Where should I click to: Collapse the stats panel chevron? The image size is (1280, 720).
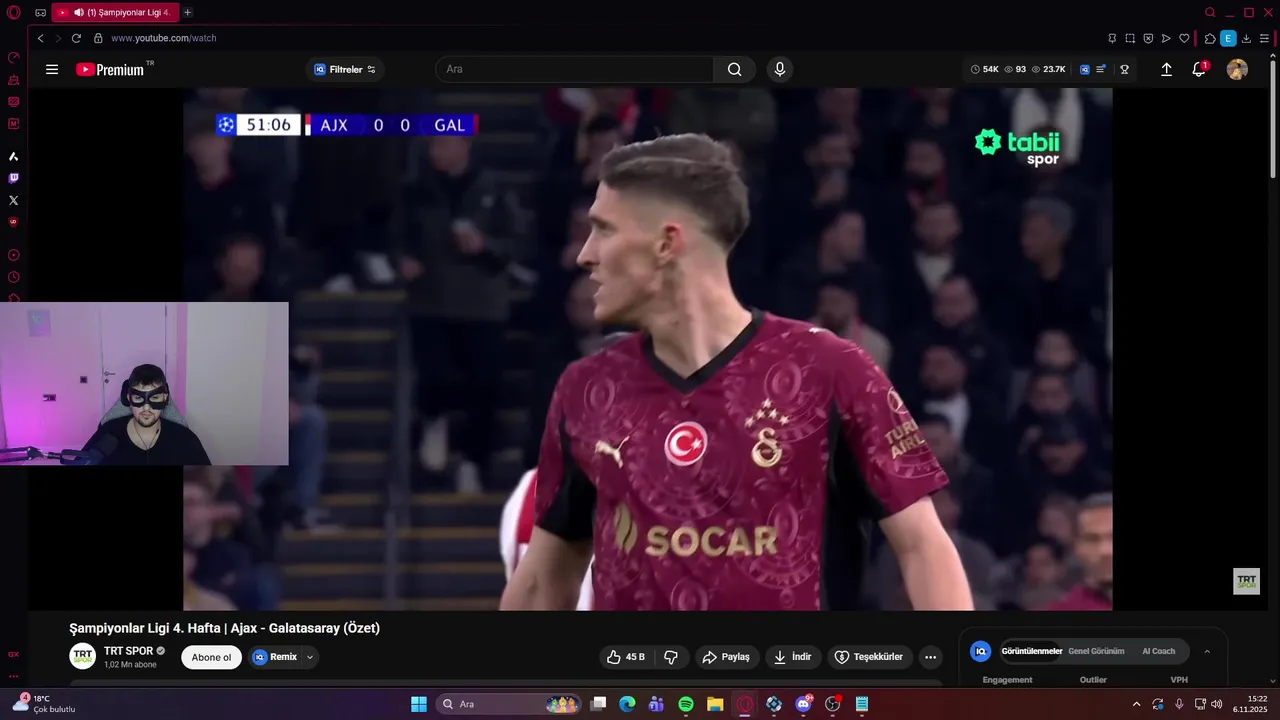(x=1207, y=651)
